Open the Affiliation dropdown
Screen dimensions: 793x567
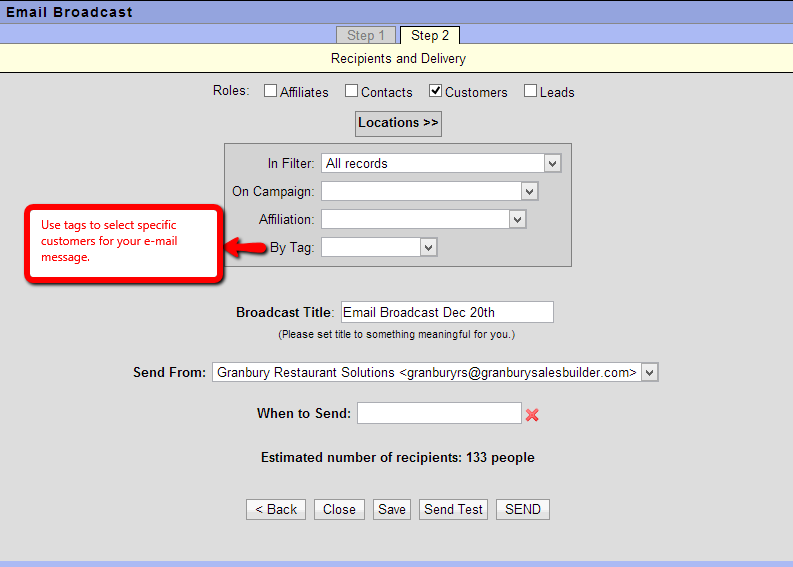pos(424,219)
